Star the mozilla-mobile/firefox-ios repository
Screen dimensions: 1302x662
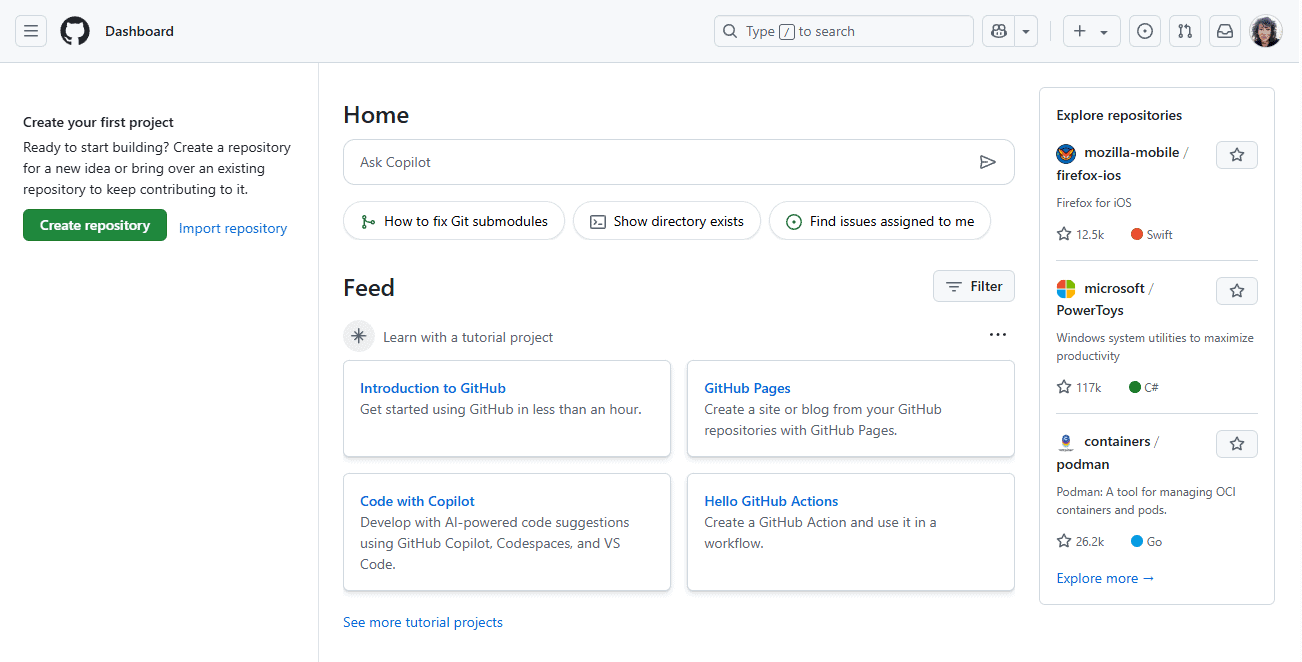coord(1236,154)
